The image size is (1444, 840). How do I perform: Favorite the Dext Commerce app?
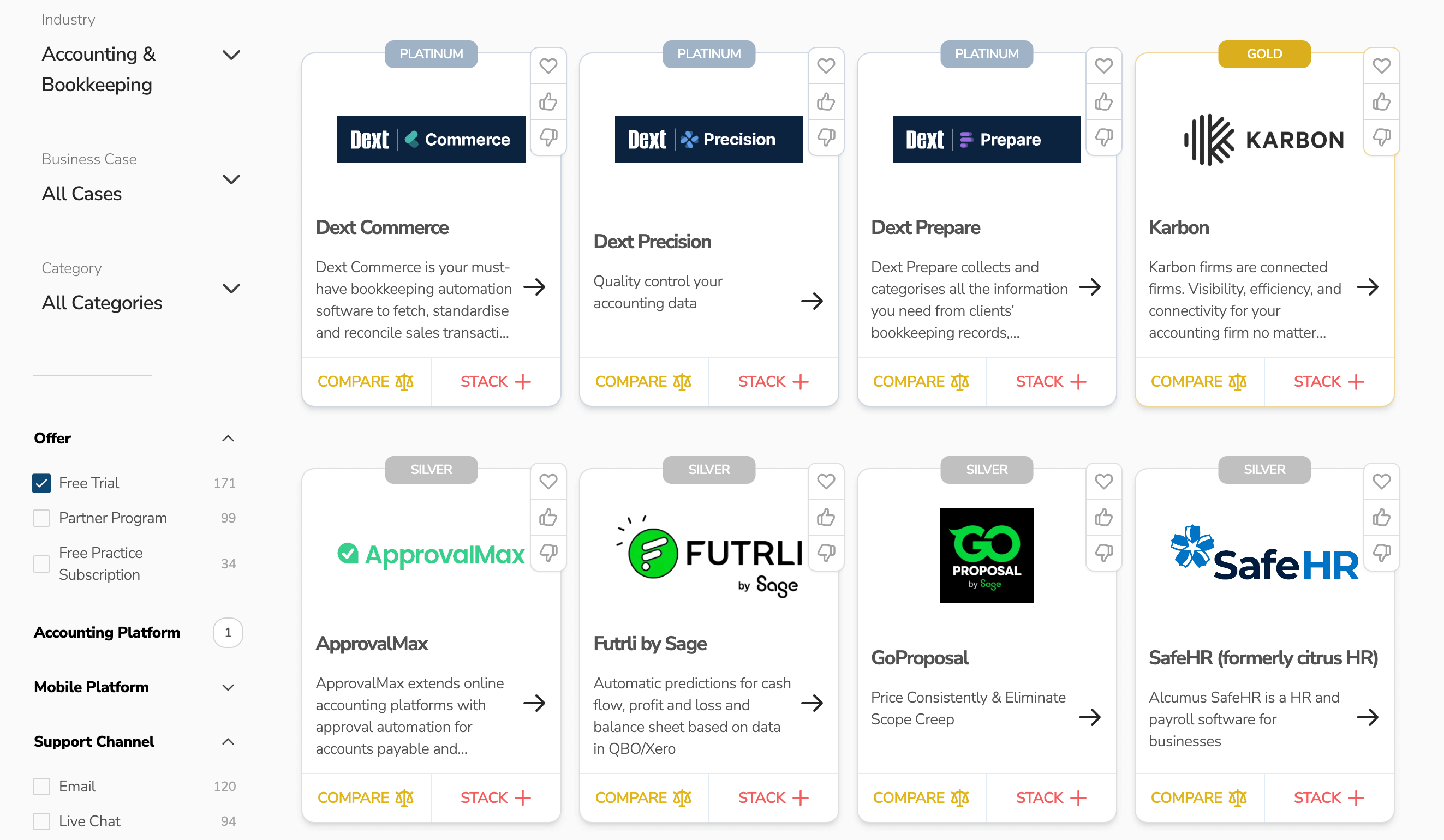(x=548, y=66)
